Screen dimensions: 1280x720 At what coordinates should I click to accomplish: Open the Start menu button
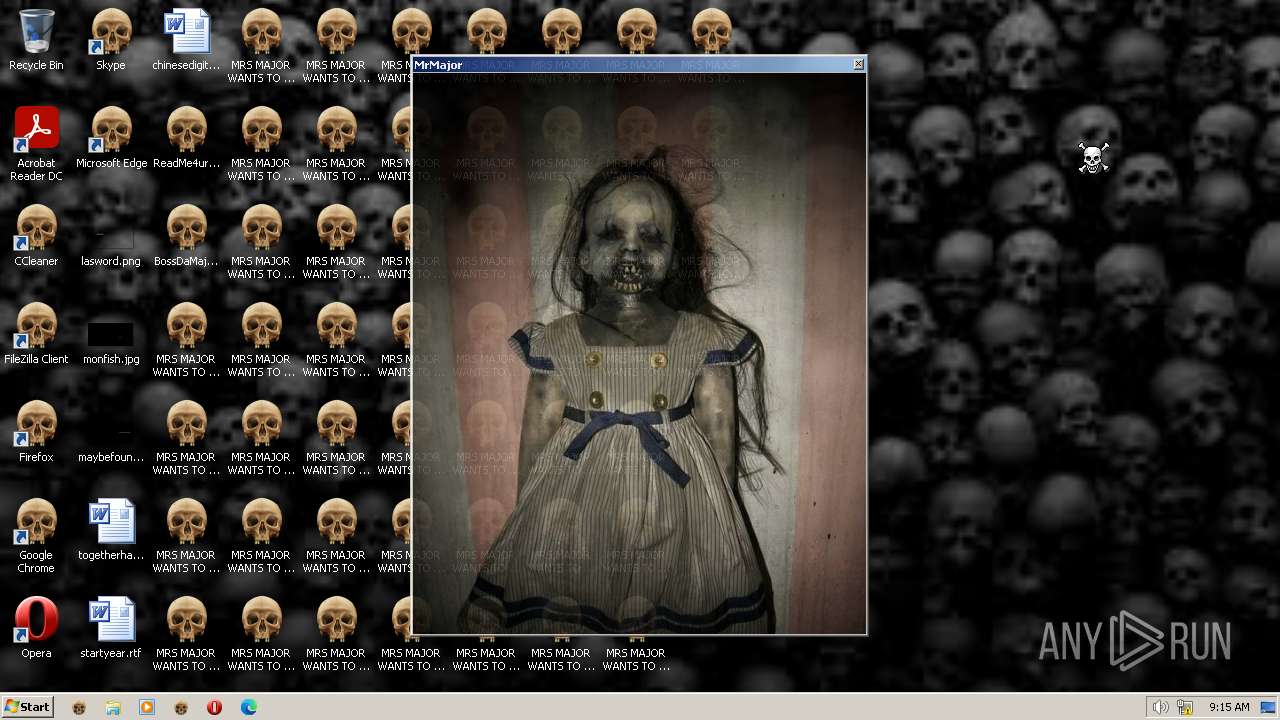click(x=27, y=707)
